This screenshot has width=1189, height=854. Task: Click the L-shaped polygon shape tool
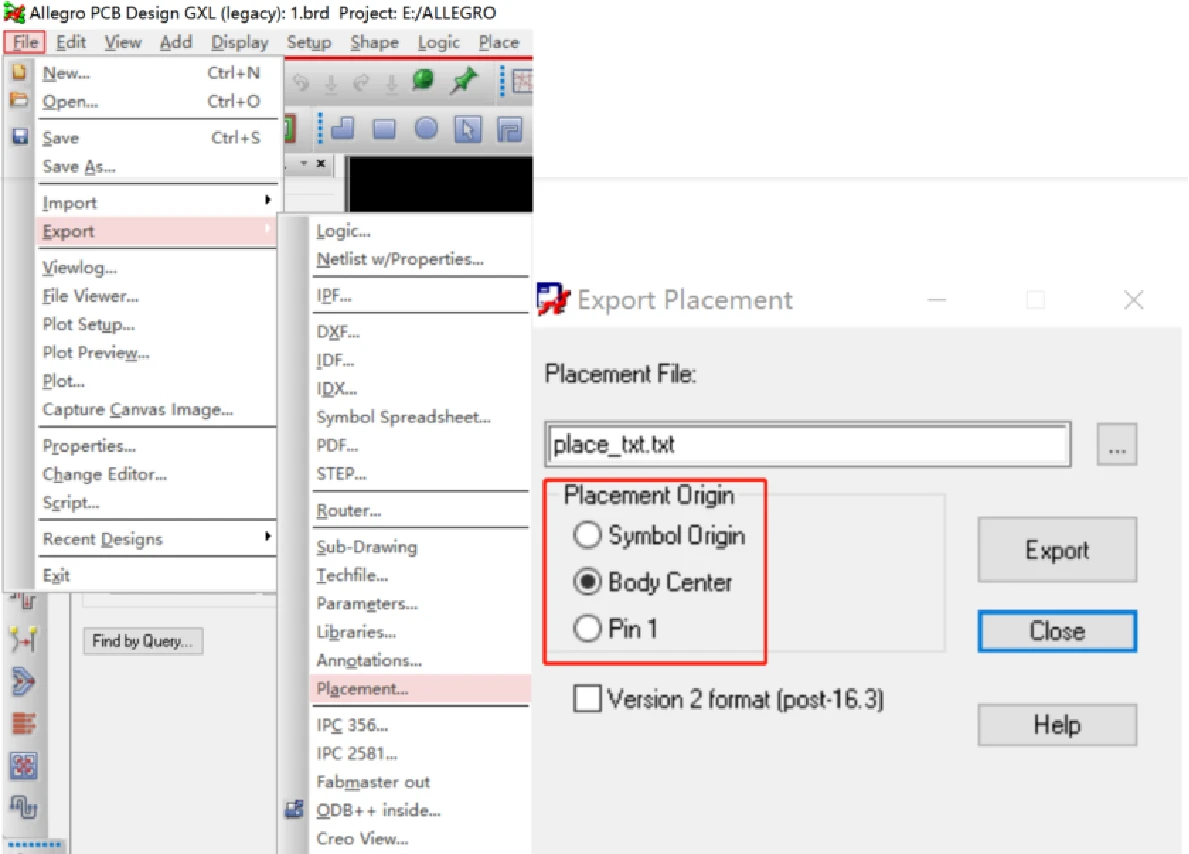point(343,129)
